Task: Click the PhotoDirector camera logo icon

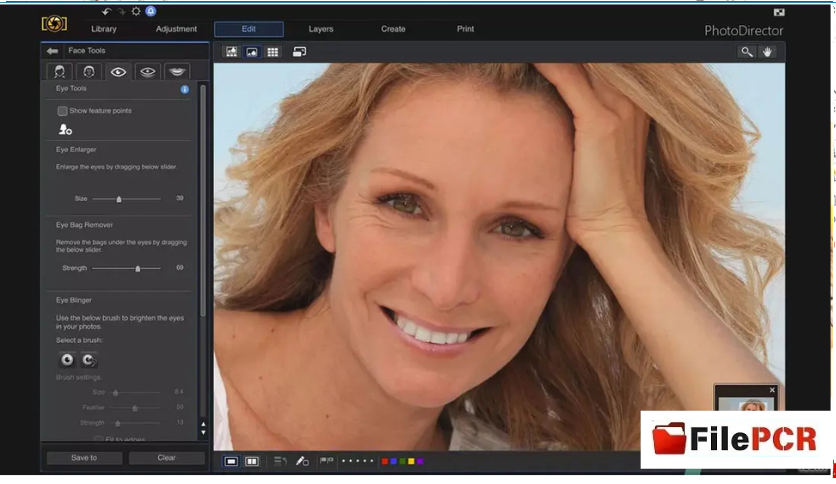Action: tap(54, 24)
